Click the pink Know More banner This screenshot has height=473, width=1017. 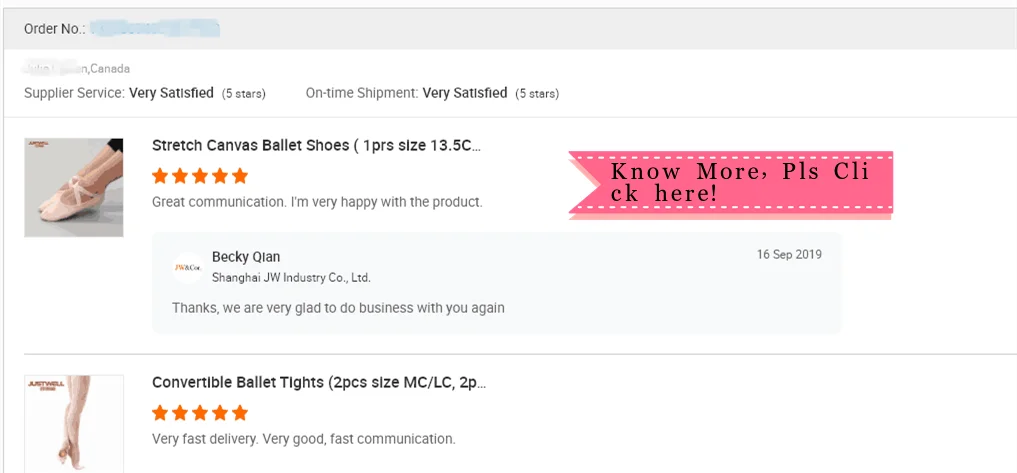pyautogui.click(x=730, y=183)
